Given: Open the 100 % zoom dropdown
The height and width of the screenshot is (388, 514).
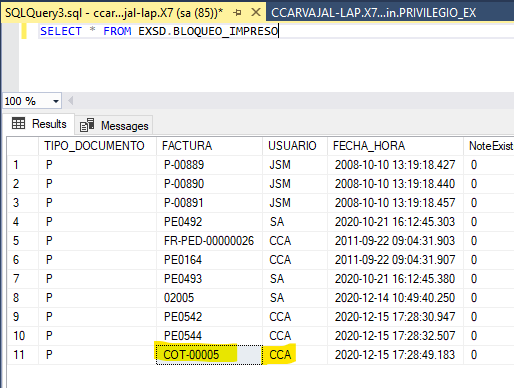Looking at the screenshot, I should [x=56, y=101].
